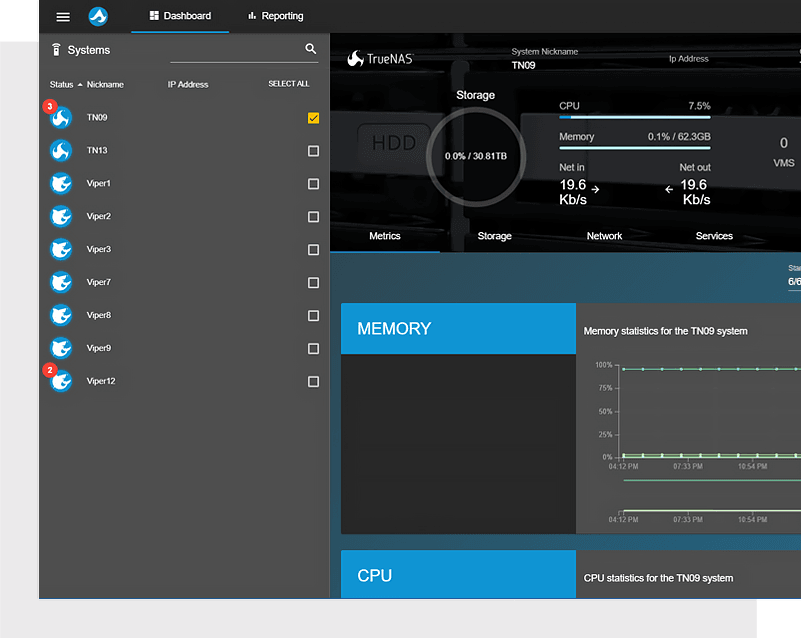The height and width of the screenshot is (638, 801).
Task: Click the Viper9 system icon
Action: coord(61,348)
